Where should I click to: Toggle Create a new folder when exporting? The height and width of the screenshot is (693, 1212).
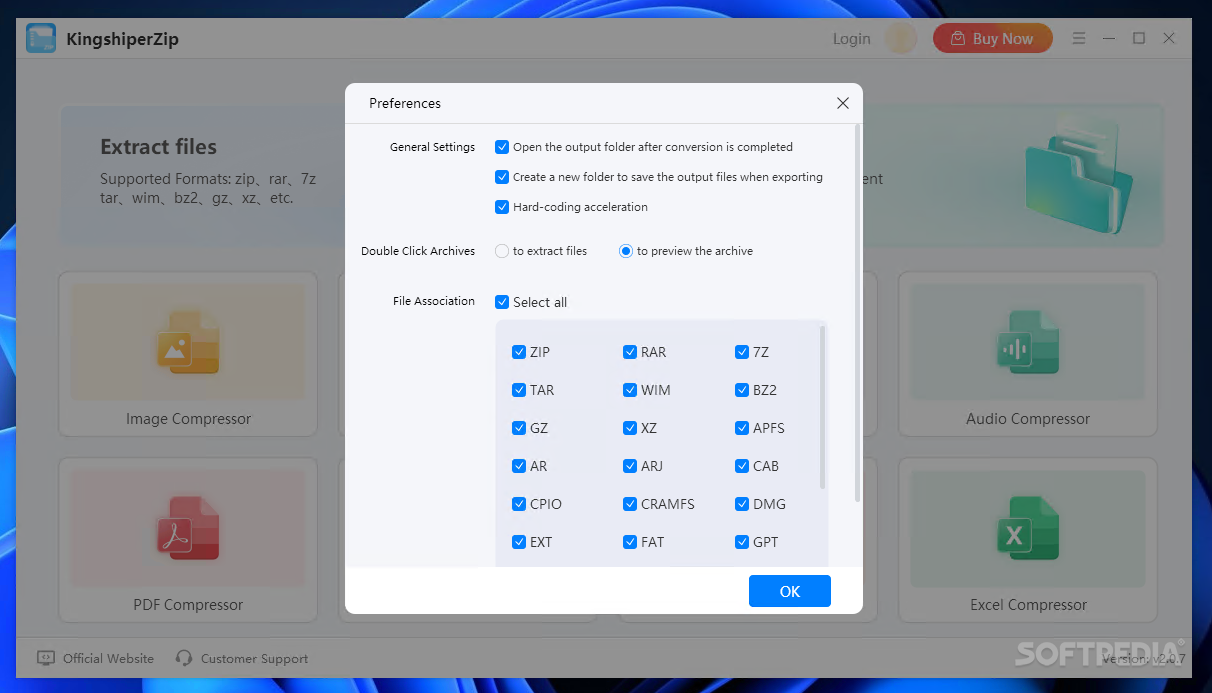coord(502,177)
